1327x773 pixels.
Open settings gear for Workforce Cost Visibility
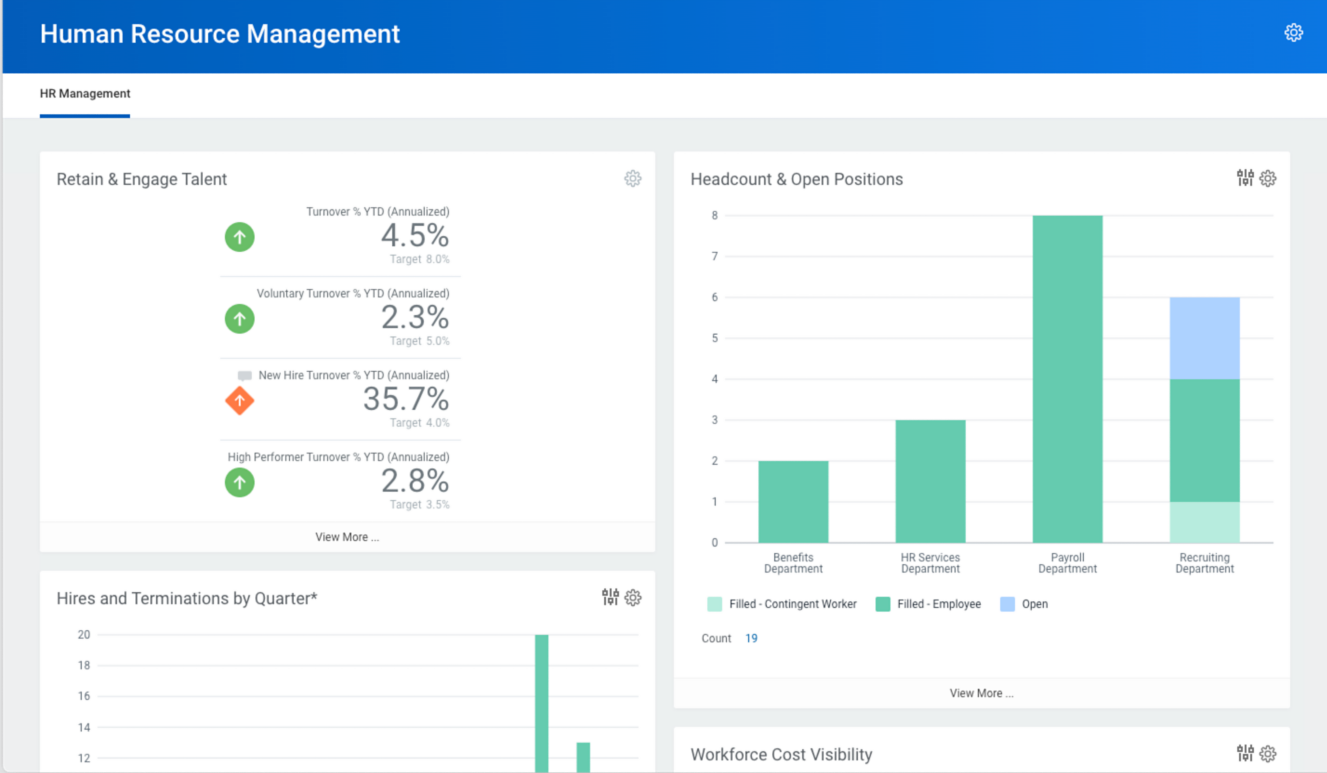point(1268,754)
